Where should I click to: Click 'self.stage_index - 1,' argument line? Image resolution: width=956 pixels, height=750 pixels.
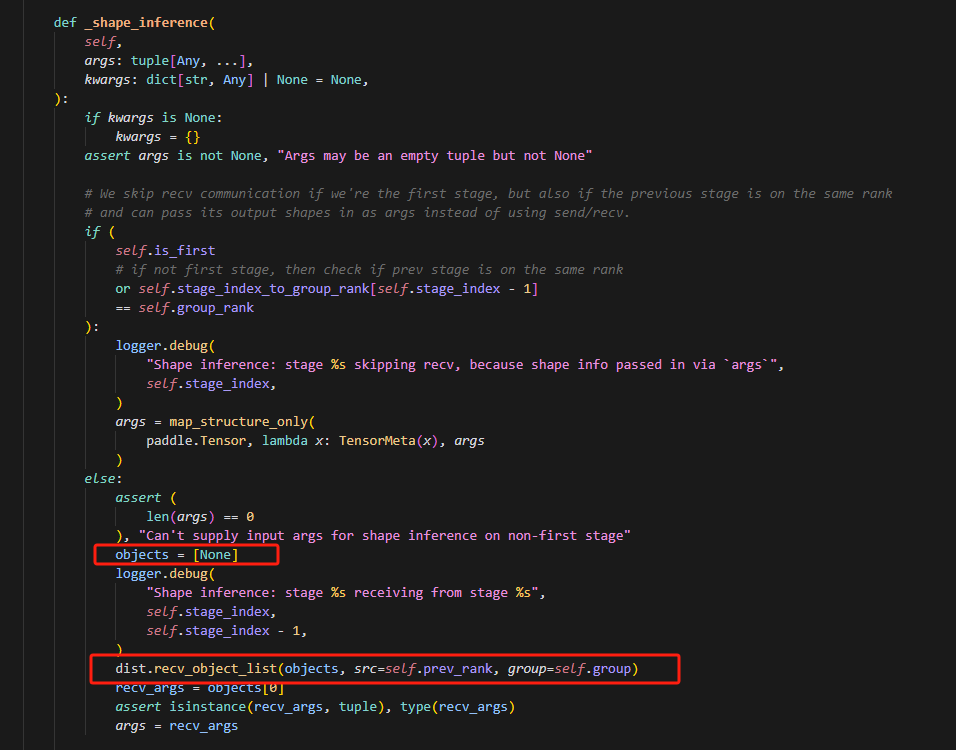(x=227, y=630)
